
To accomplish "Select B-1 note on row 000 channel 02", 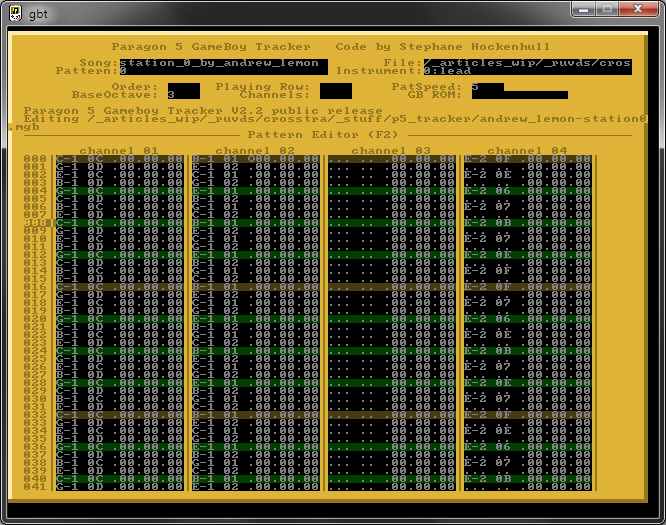I will tap(203, 159).
